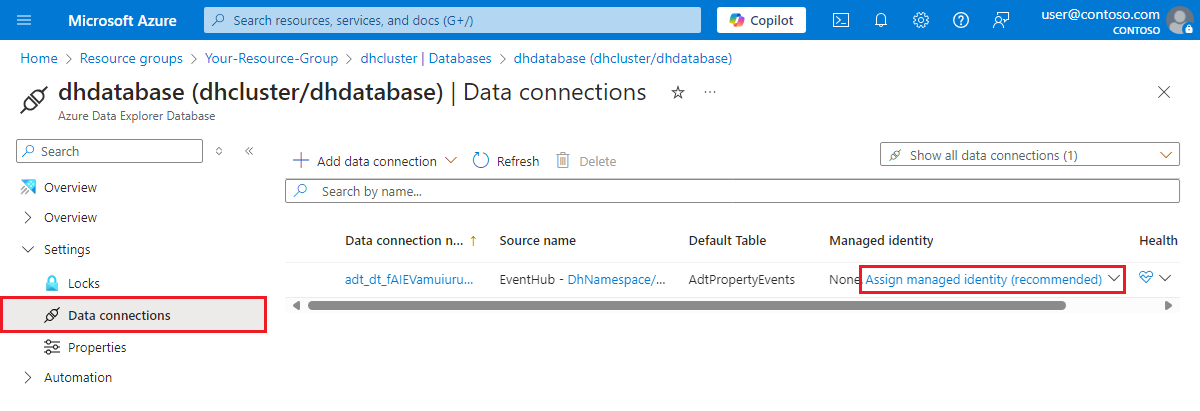This screenshot has width=1200, height=411.
Task: Select Properties in the Settings menu
Action: tap(96, 347)
